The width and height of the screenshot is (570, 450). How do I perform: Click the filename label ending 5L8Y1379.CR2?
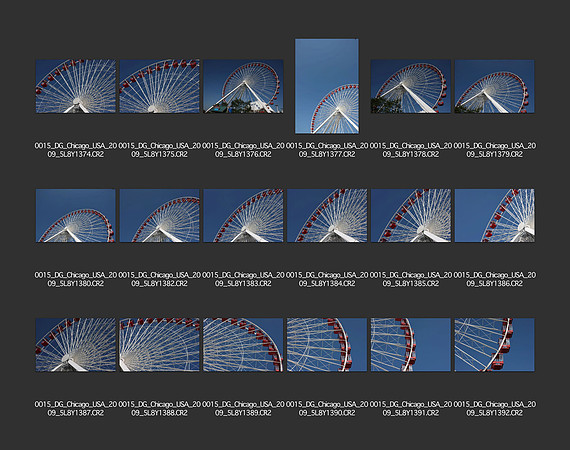pyautogui.click(x=494, y=150)
